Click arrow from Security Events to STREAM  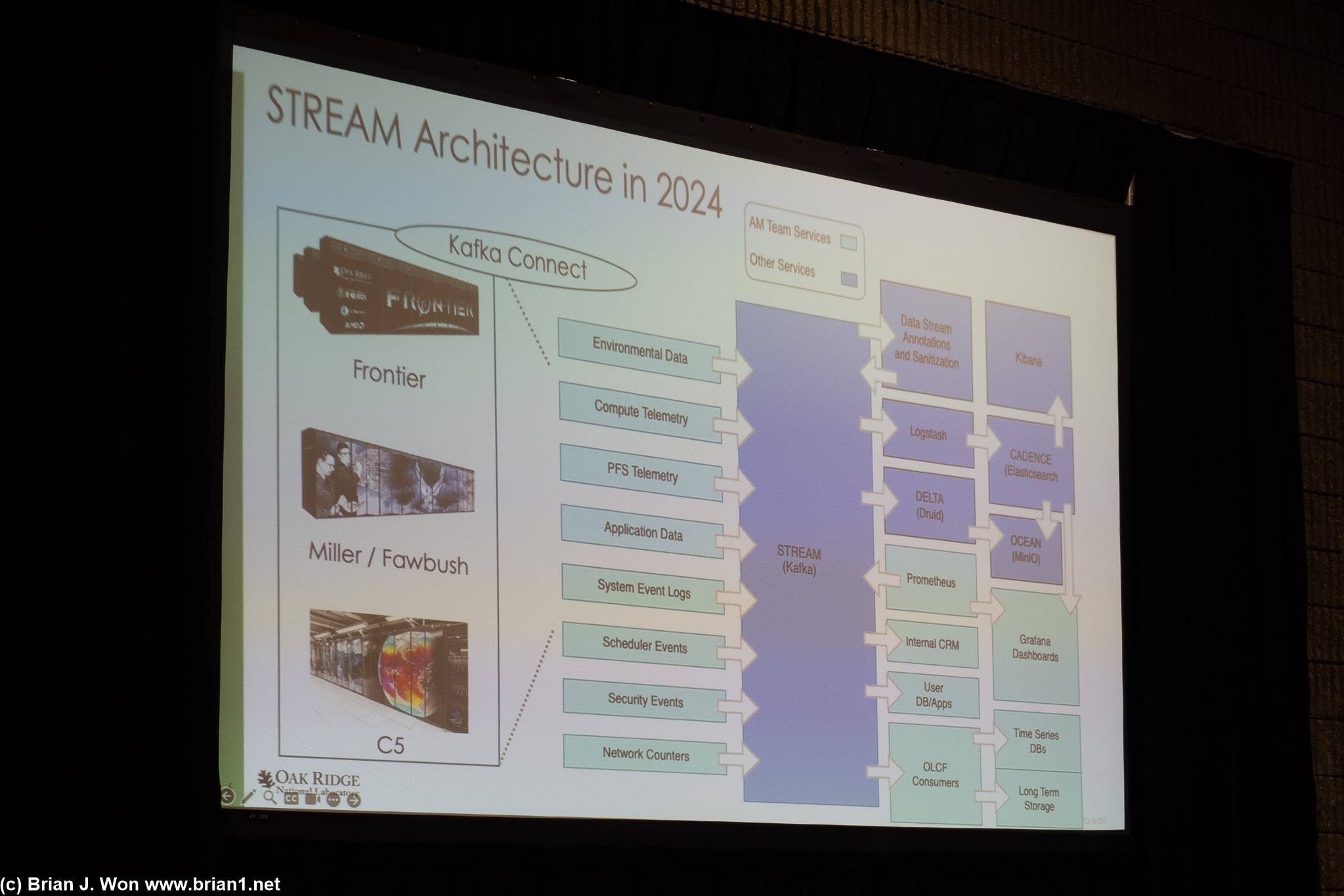point(739,708)
